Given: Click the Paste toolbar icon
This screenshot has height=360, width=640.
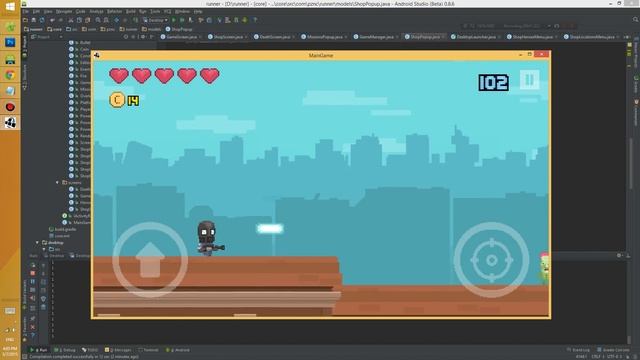Looking at the screenshot, I should click(87, 20).
